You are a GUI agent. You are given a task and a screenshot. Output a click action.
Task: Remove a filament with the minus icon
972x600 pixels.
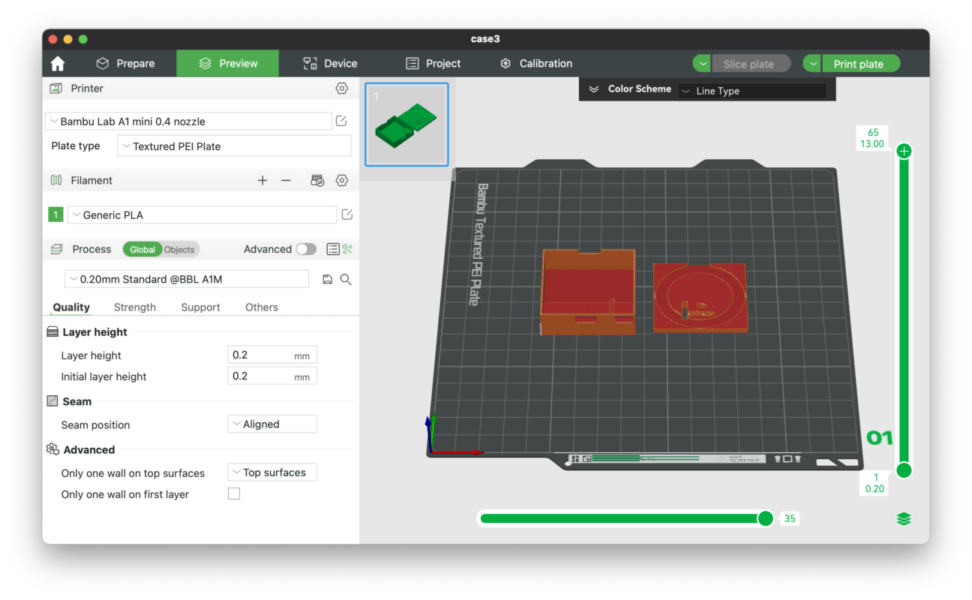click(286, 181)
